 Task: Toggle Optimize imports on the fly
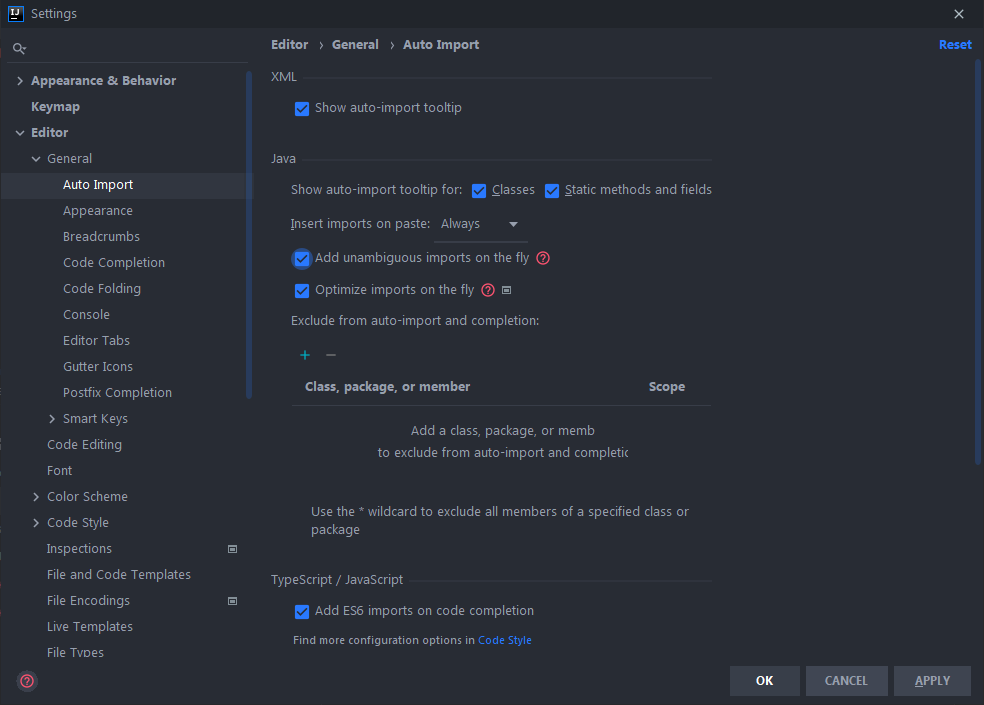point(302,291)
